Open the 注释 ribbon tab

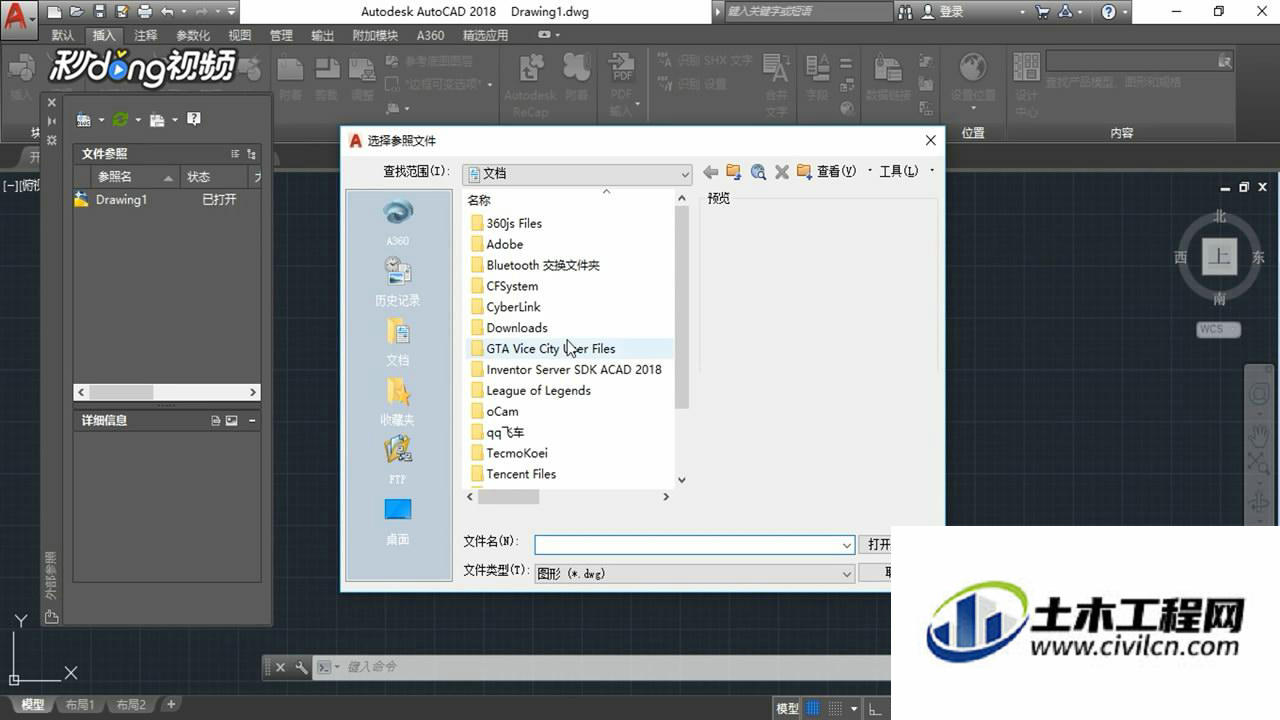pos(146,35)
